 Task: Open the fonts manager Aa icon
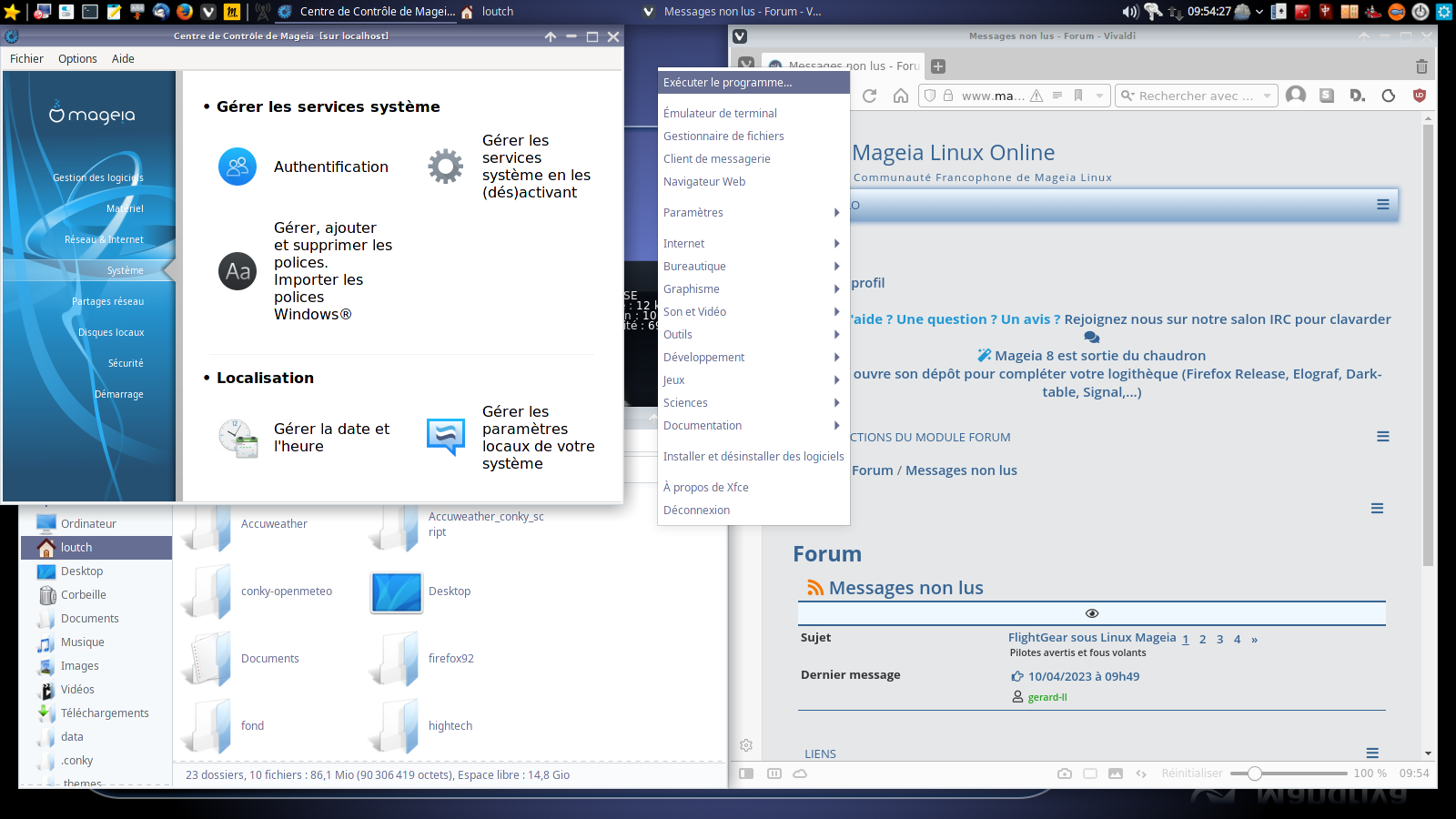(x=238, y=271)
